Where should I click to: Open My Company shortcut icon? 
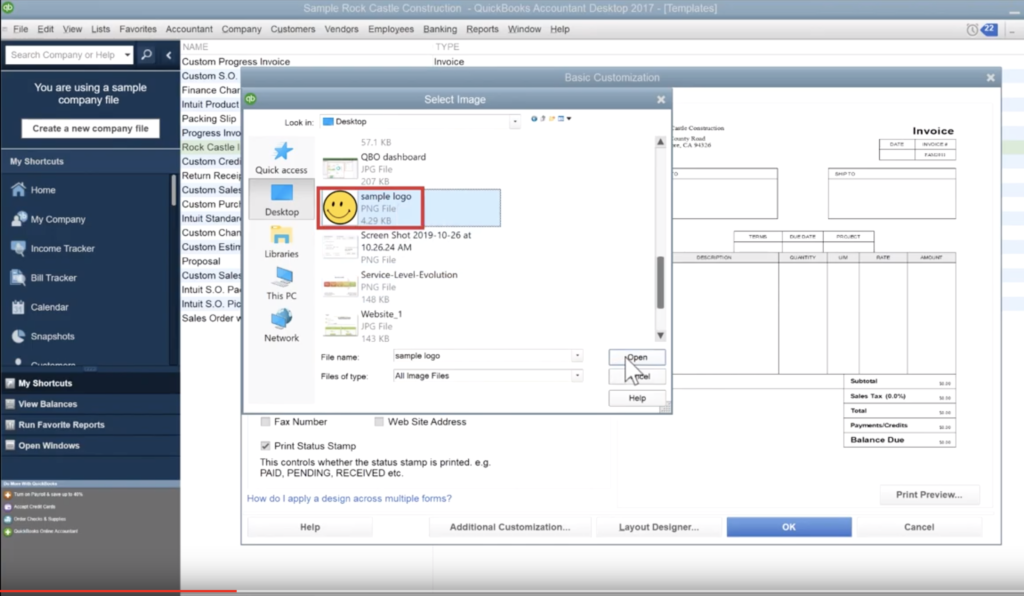click(18, 219)
